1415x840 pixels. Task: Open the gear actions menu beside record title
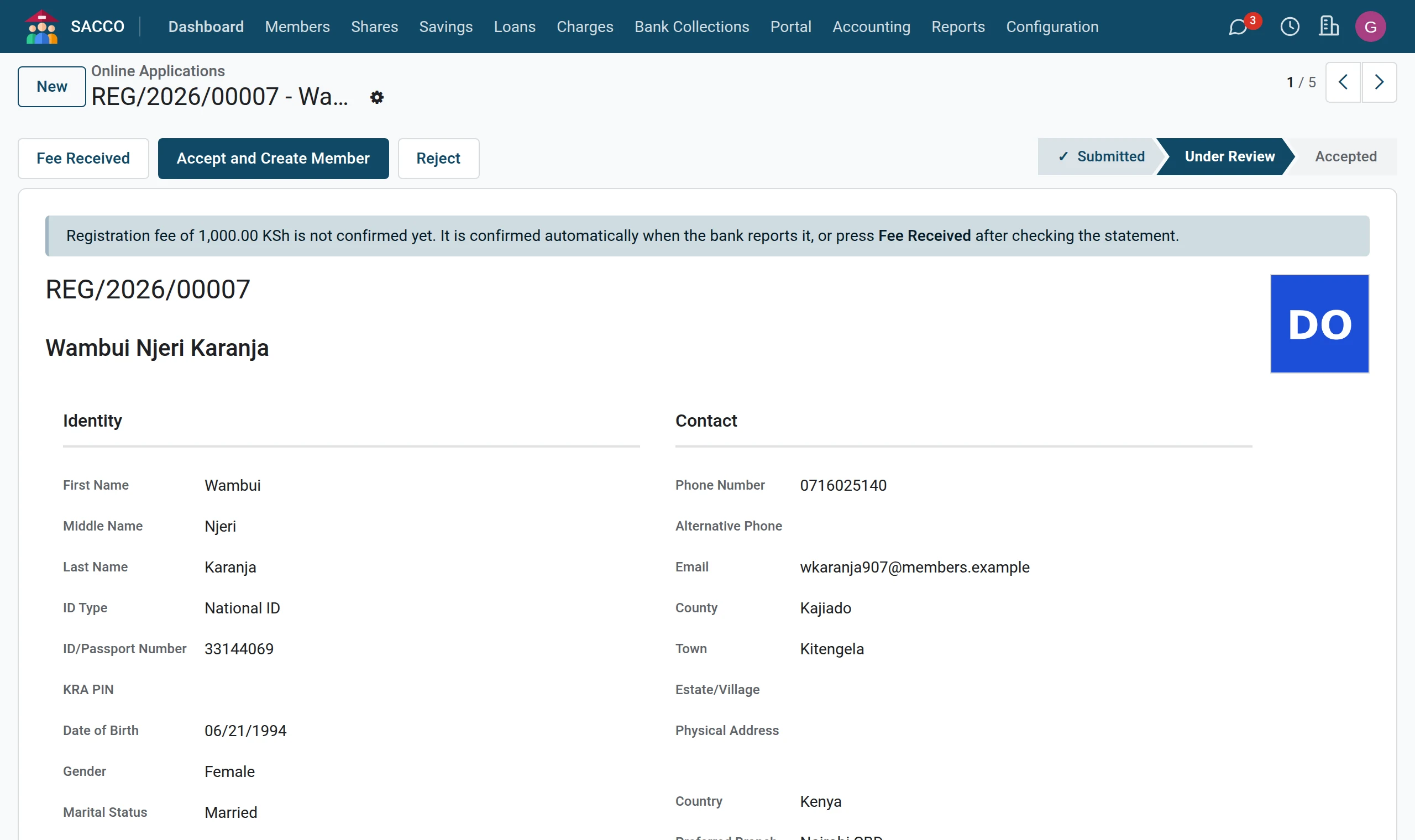tap(377, 97)
